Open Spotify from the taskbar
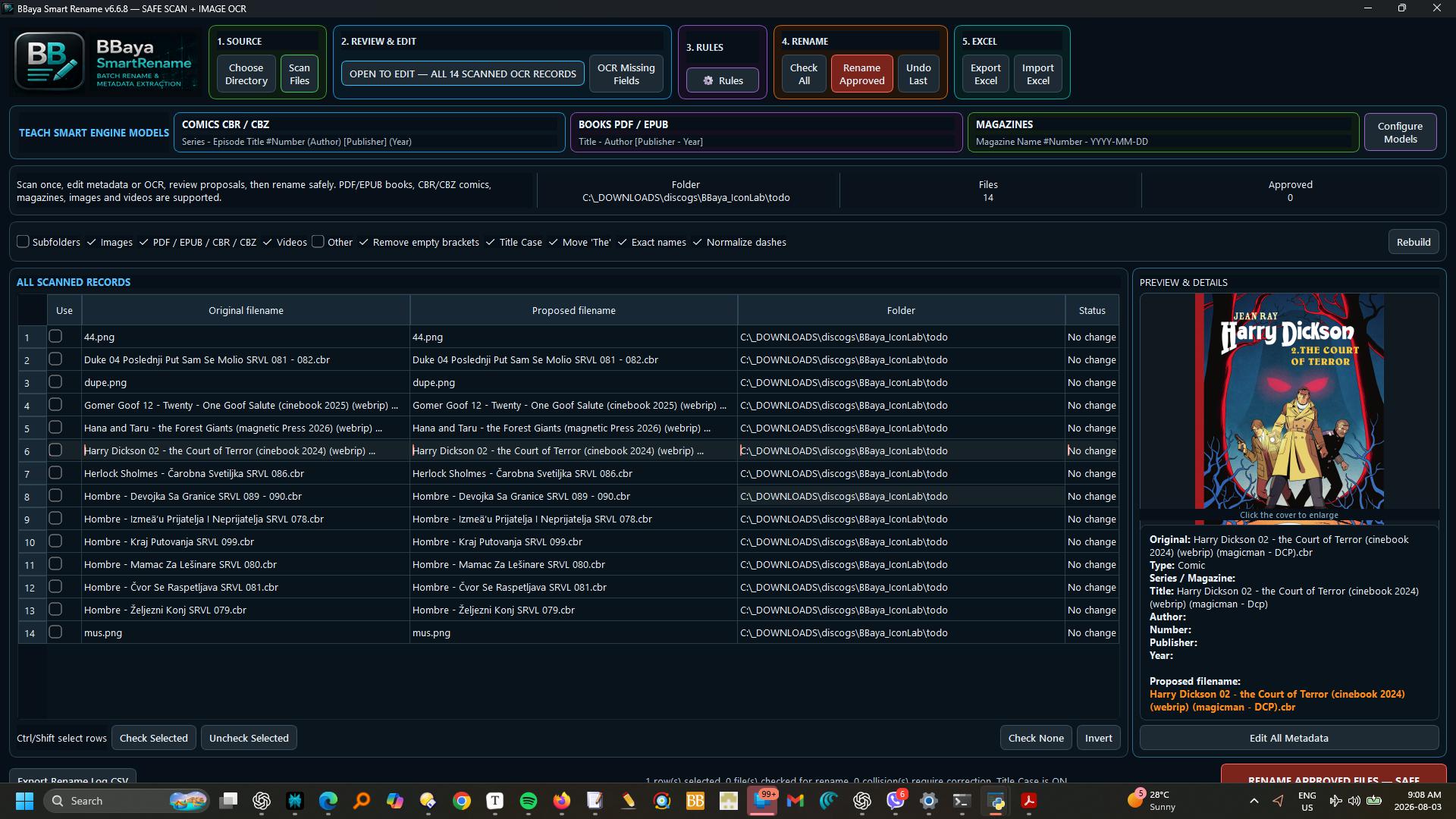The height and width of the screenshot is (819, 1456). (x=529, y=801)
